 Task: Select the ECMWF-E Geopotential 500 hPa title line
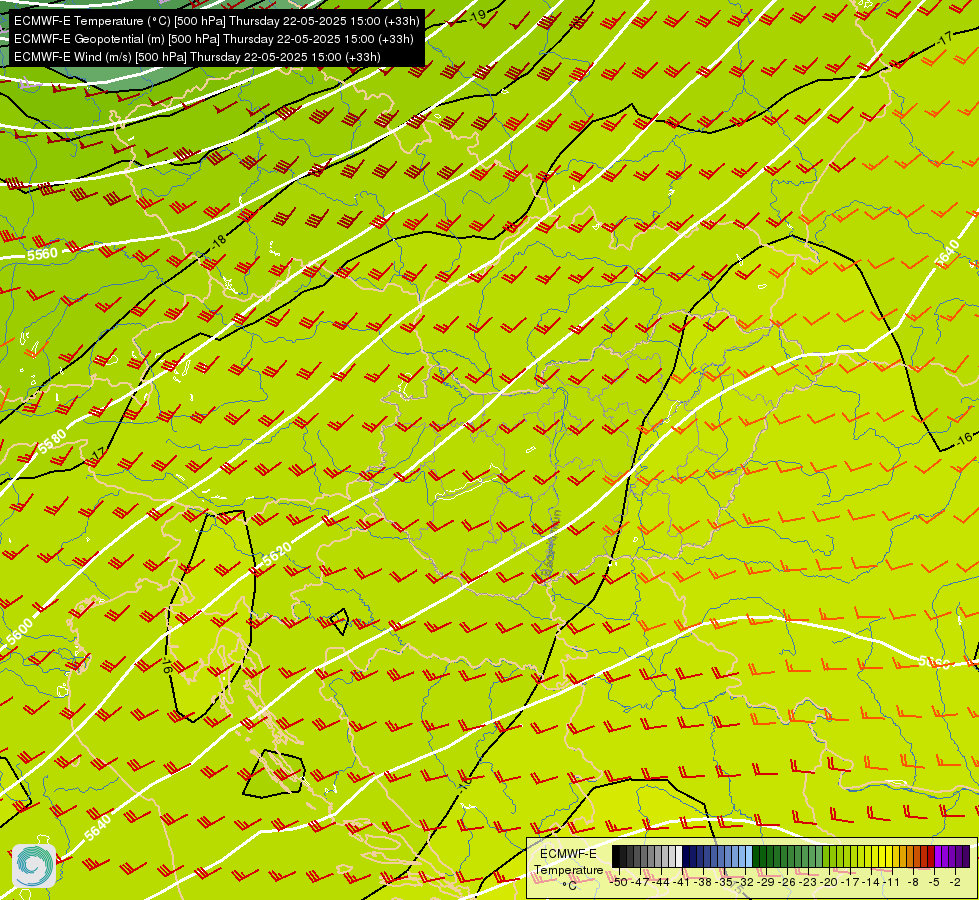214,39
